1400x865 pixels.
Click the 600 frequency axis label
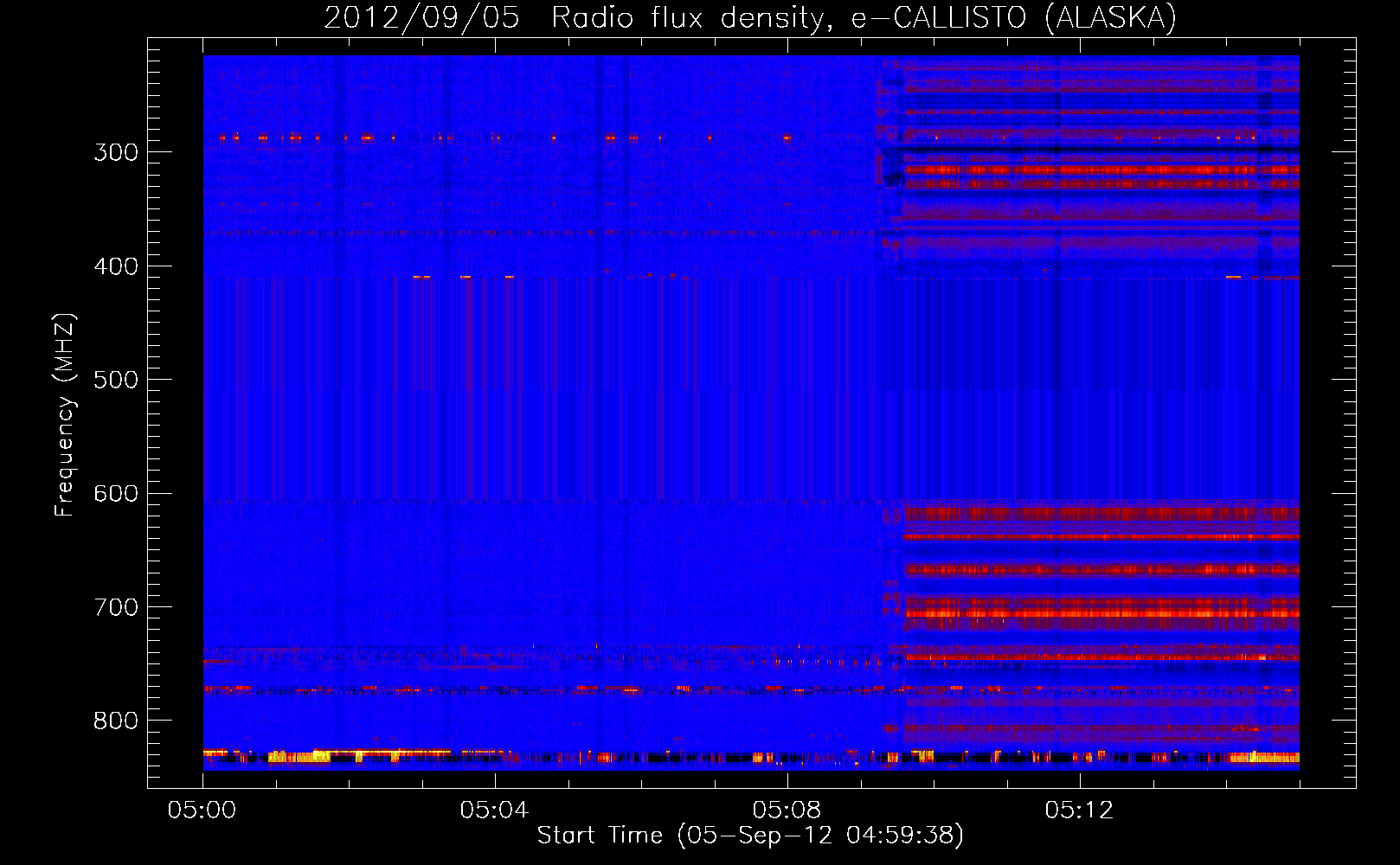116,494
